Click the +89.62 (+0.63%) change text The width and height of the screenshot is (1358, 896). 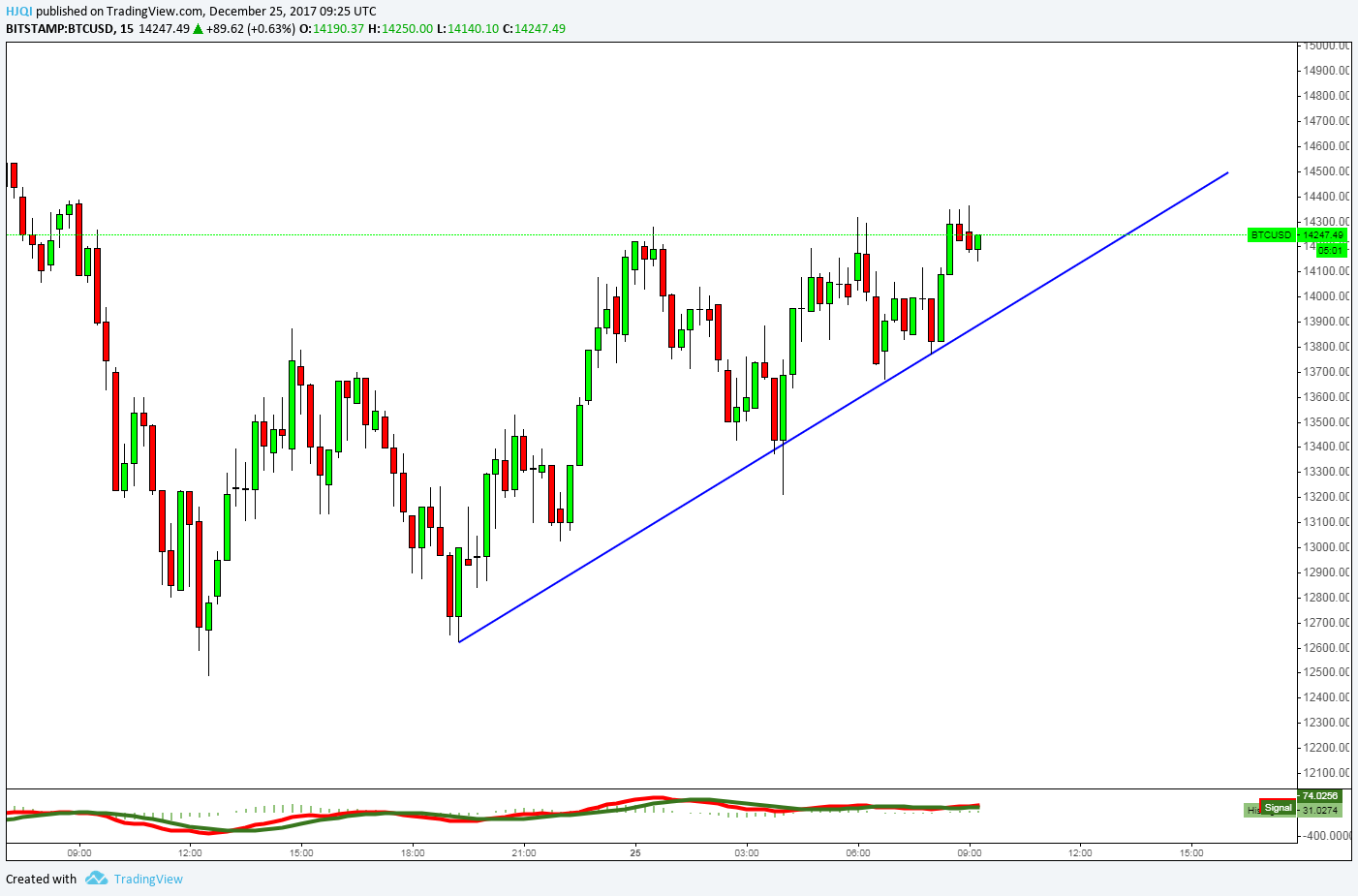250,28
